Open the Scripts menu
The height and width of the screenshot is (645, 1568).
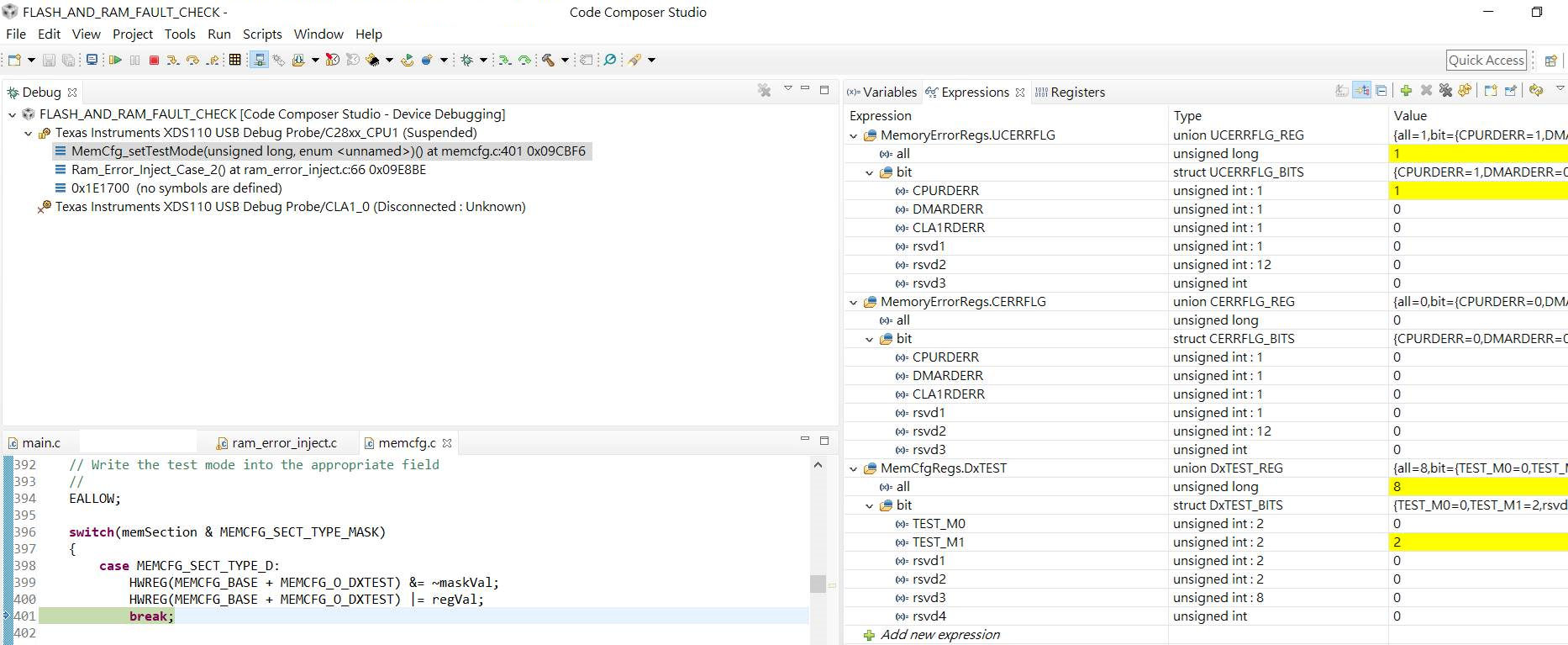pos(262,34)
